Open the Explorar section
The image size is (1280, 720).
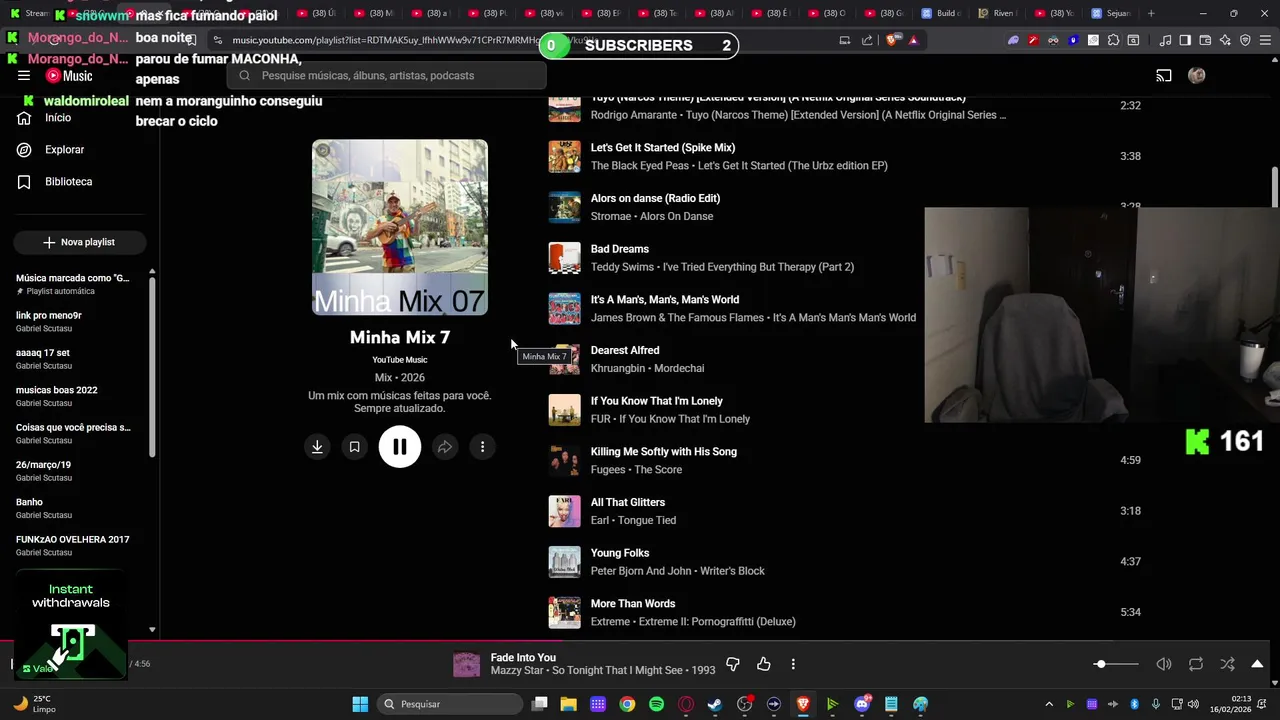pyautogui.click(x=64, y=150)
